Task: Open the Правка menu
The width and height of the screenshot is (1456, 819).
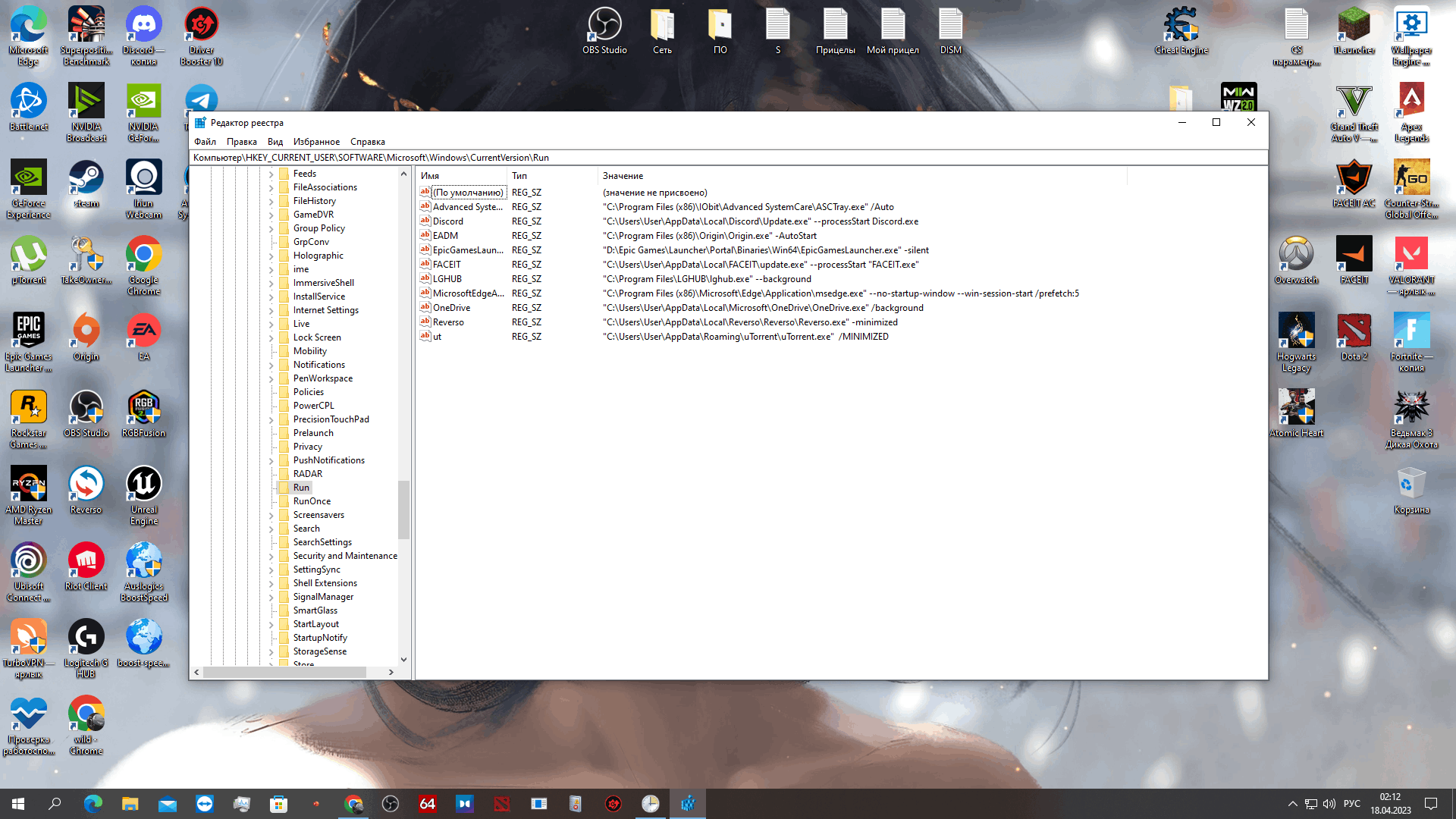Action: tap(241, 142)
